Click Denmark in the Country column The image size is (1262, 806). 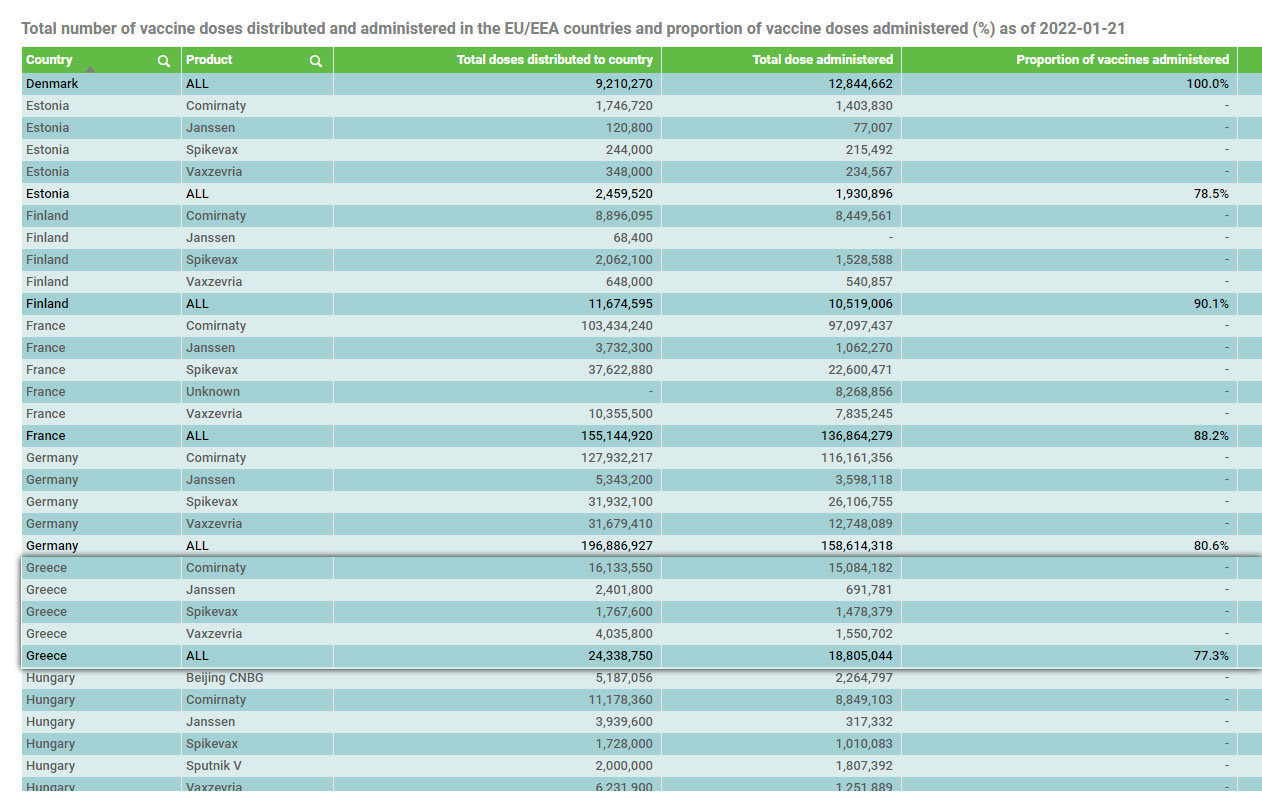pyautogui.click(x=52, y=84)
